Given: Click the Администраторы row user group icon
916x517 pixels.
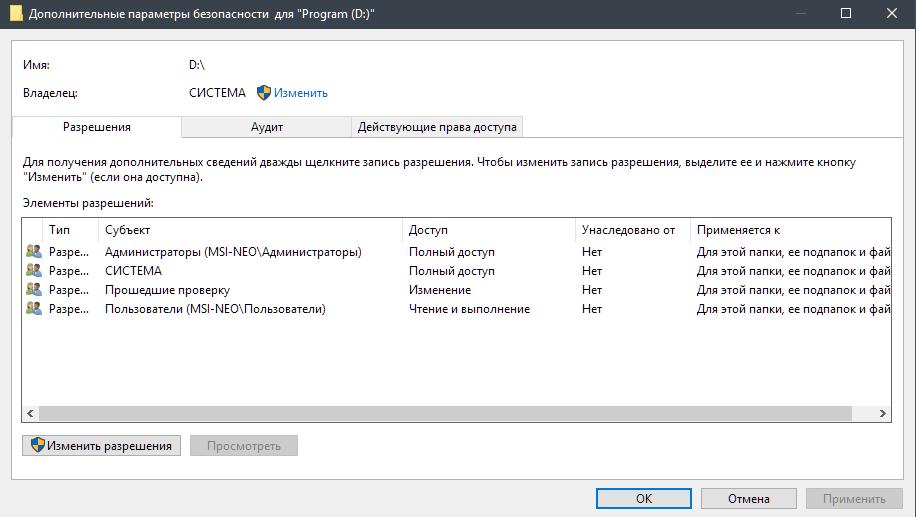Looking at the screenshot, I should click(x=34, y=252).
